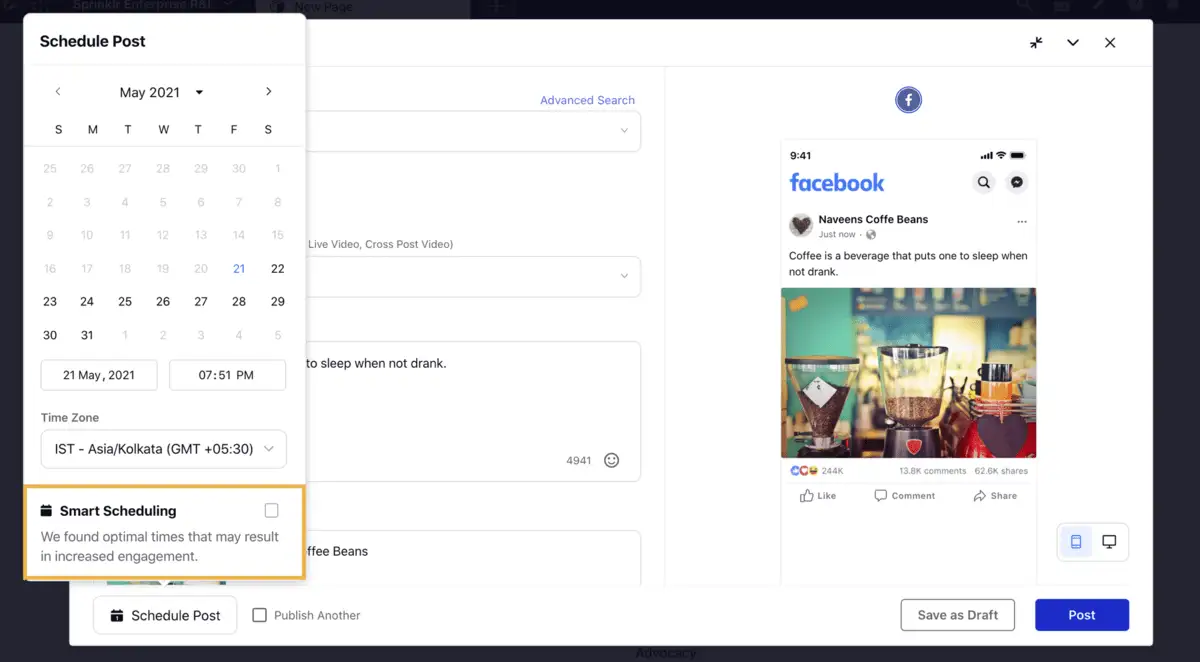Click the Facebook channel icon above preview
1200x662 pixels.
coord(908,99)
